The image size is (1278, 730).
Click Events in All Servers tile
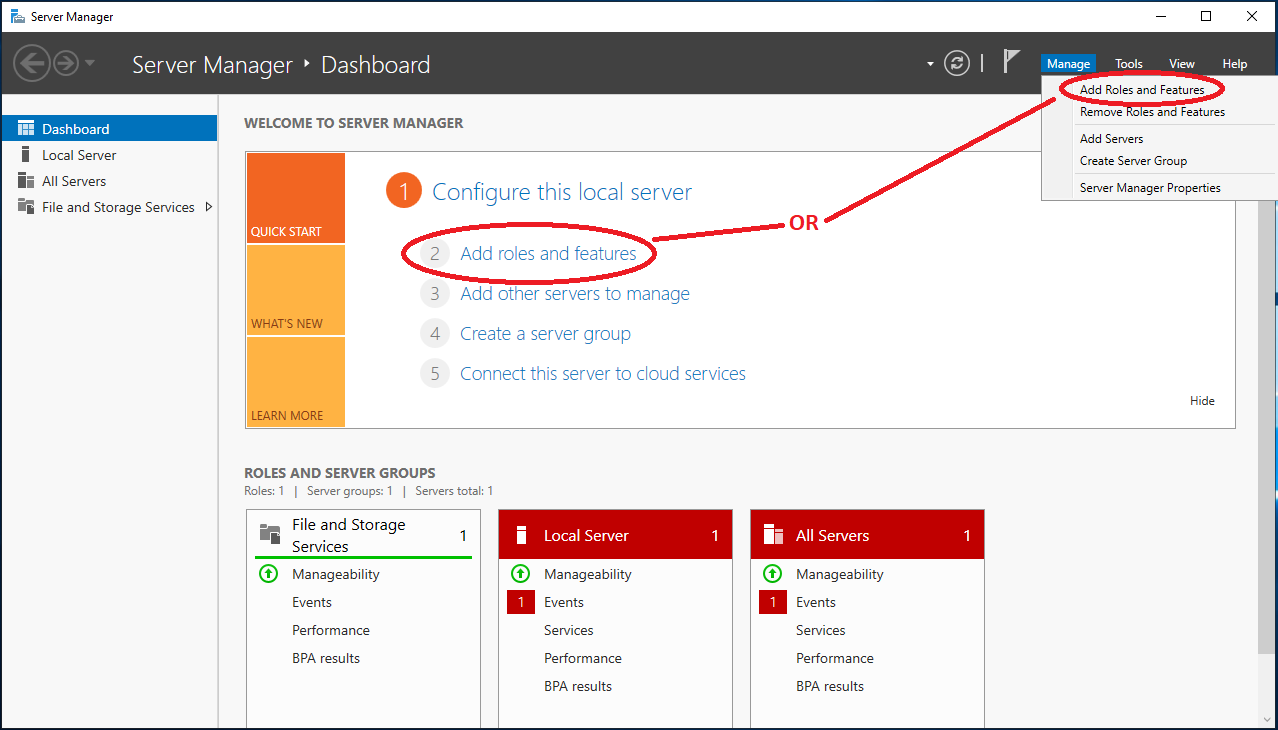click(x=816, y=602)
